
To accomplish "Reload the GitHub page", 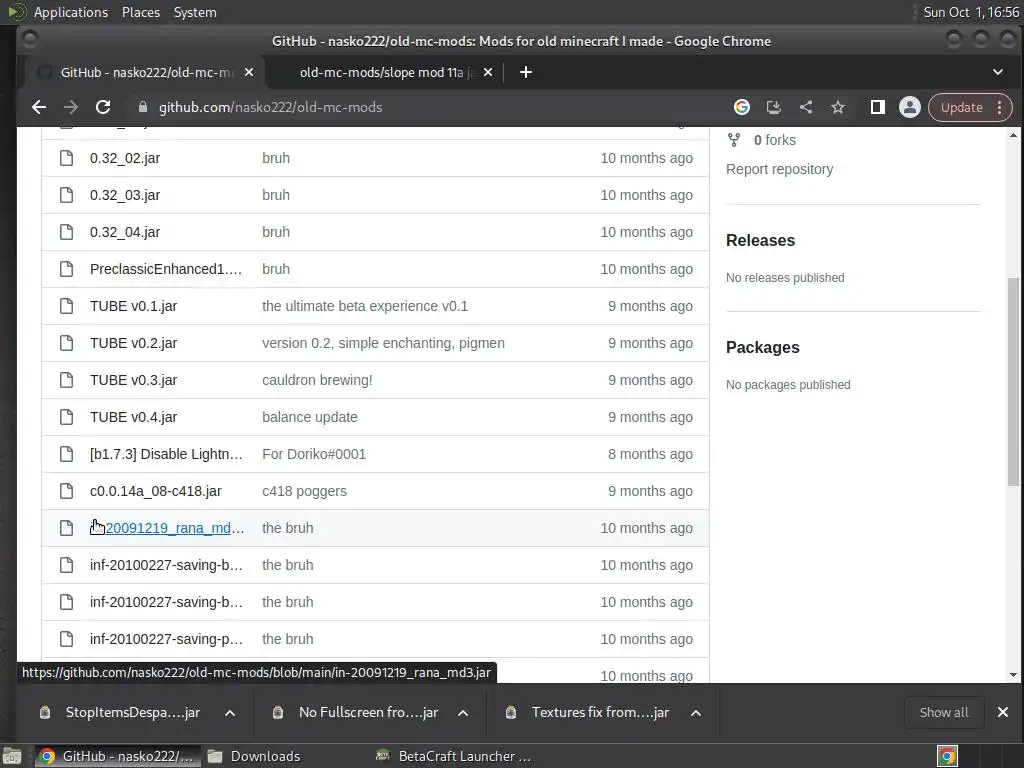I will 103,108.
